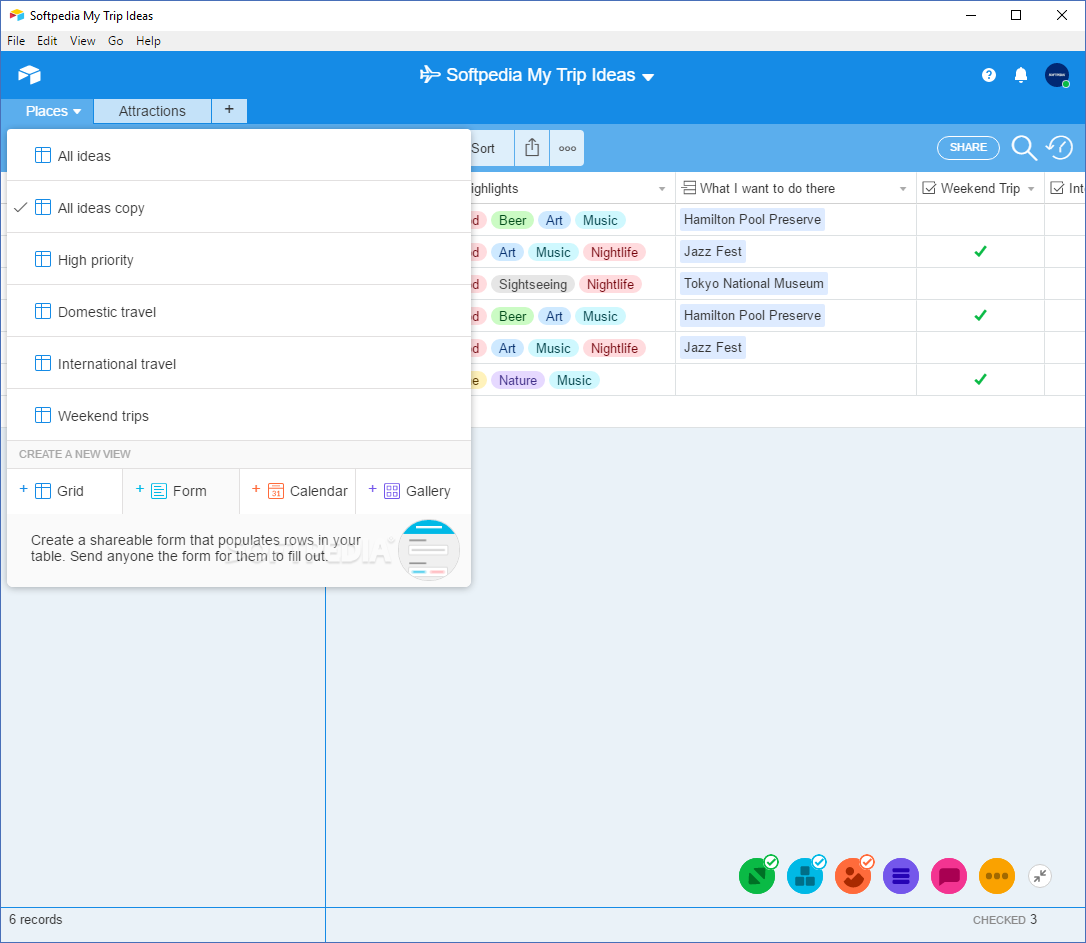Open the notifications bell
The height and width of the screenshot is (943, 1086).
point(1021,75)
